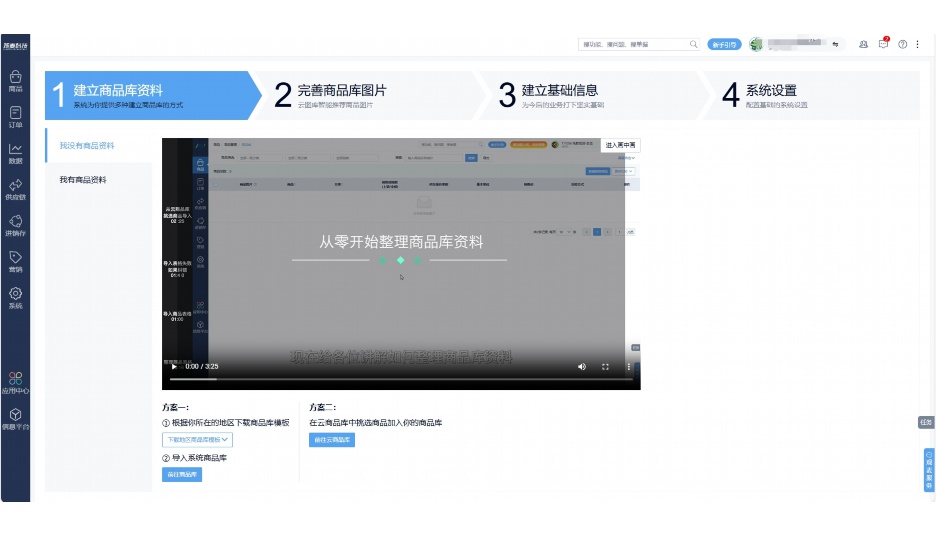Play the tutorial video
The image size is (936, 536).
click(x=174, y=367)
